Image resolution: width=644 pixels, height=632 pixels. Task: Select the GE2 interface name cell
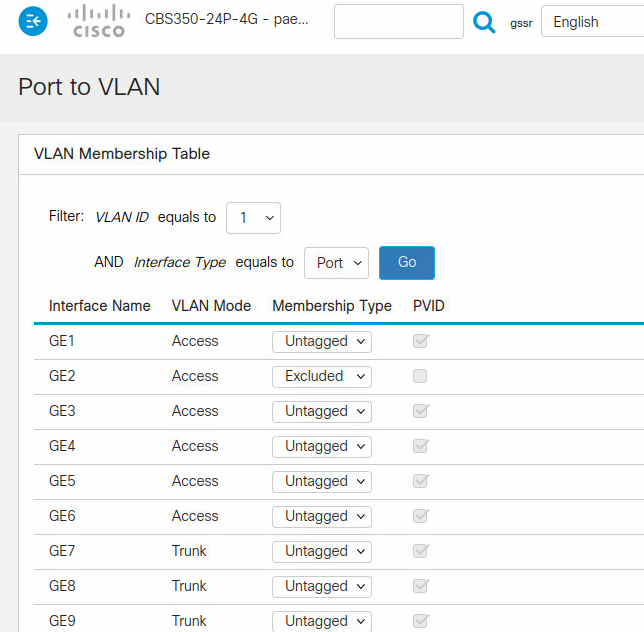click(x=62, y=376)
